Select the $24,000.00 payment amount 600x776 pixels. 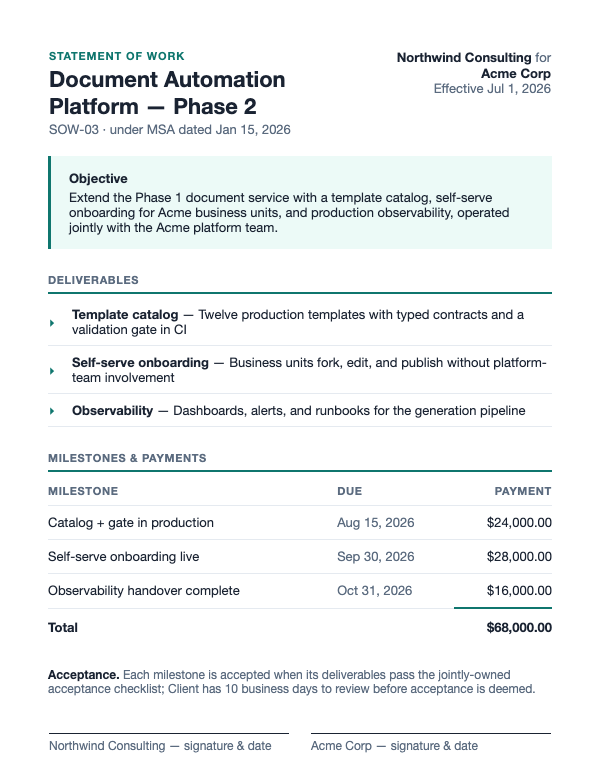(x=519, y=523)
